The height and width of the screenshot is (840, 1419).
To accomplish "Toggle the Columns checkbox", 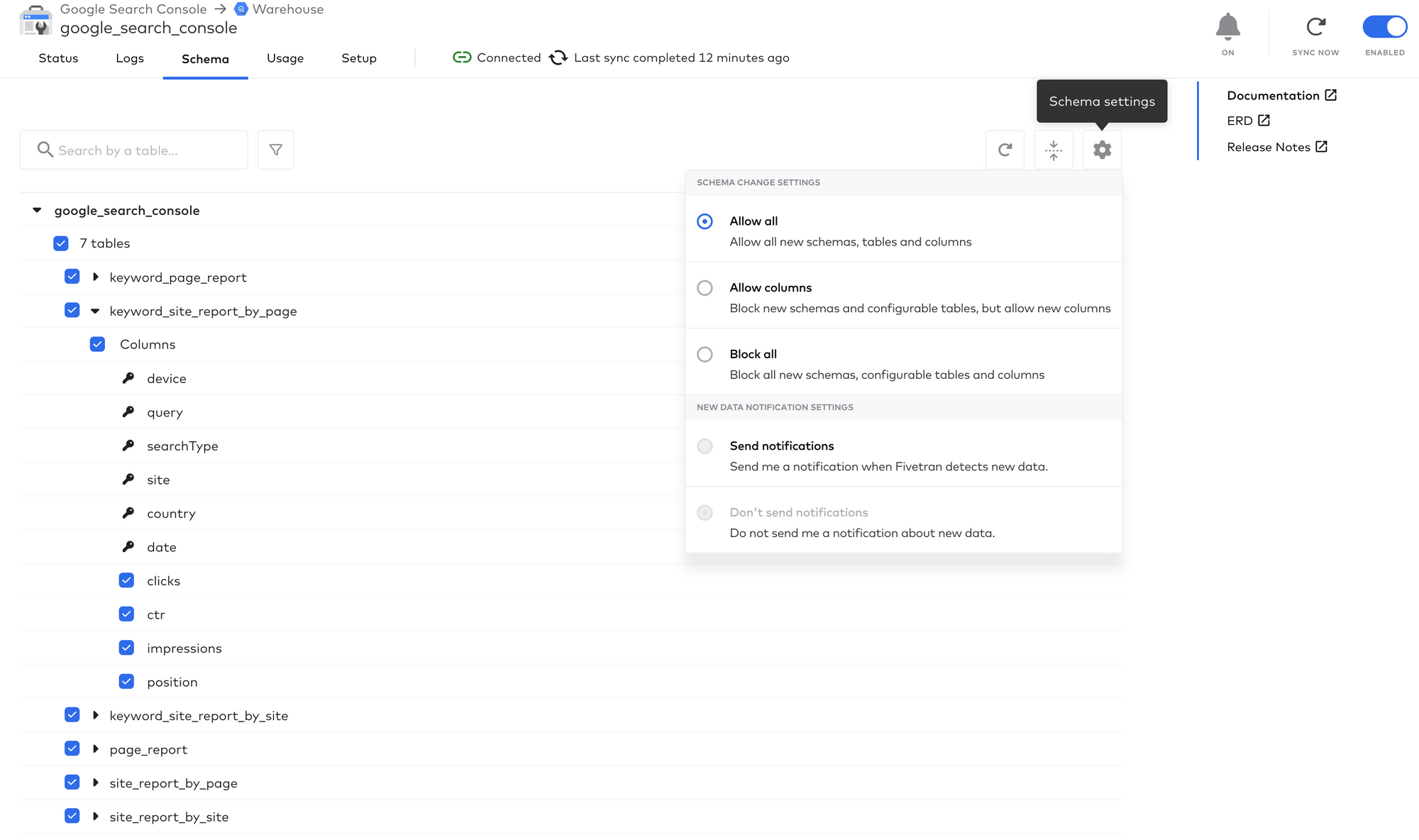I will pyautogui.click(x=98, y=344).
